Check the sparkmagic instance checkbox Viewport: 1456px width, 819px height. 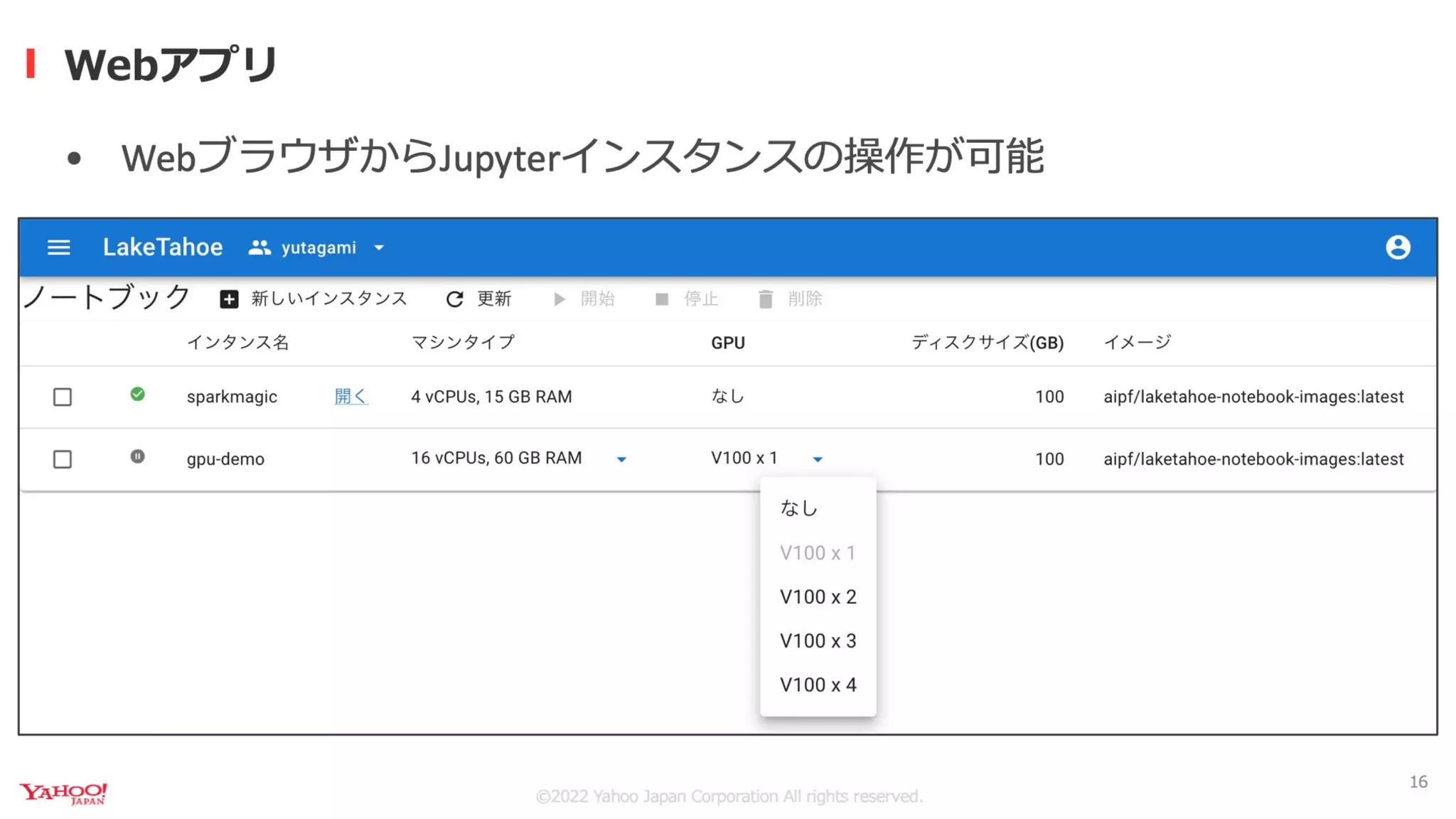(x=63, y=397)
